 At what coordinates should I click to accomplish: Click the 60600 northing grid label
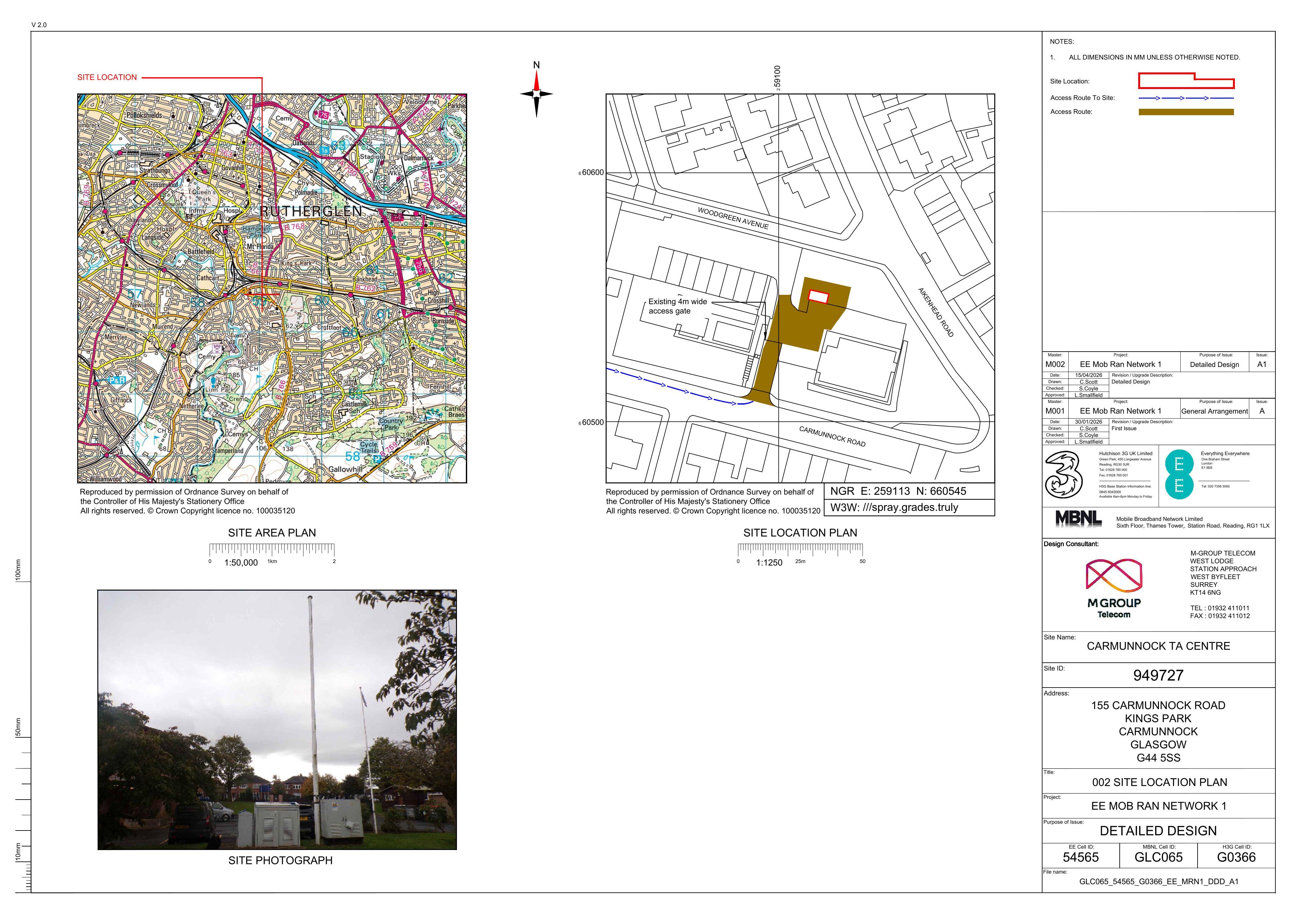592,173
